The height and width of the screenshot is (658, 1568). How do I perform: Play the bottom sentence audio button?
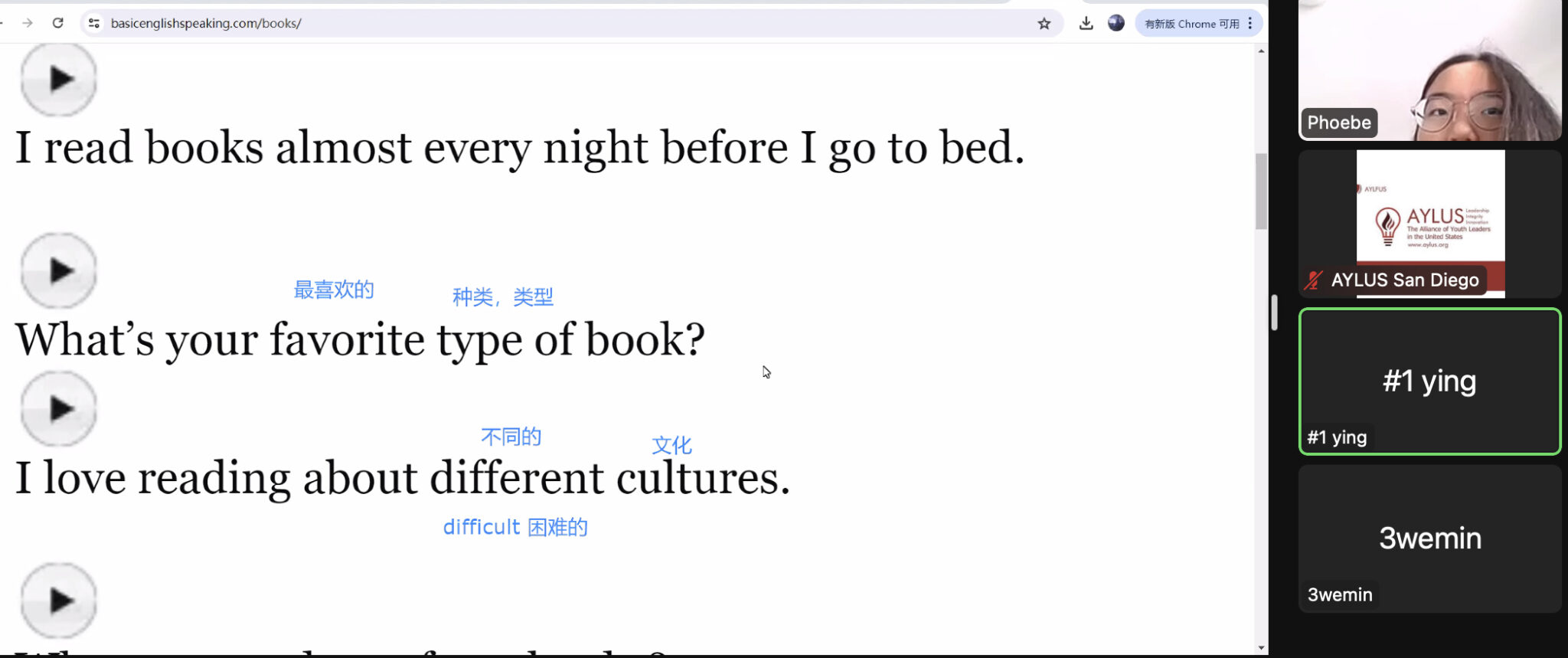pos(58,601)
